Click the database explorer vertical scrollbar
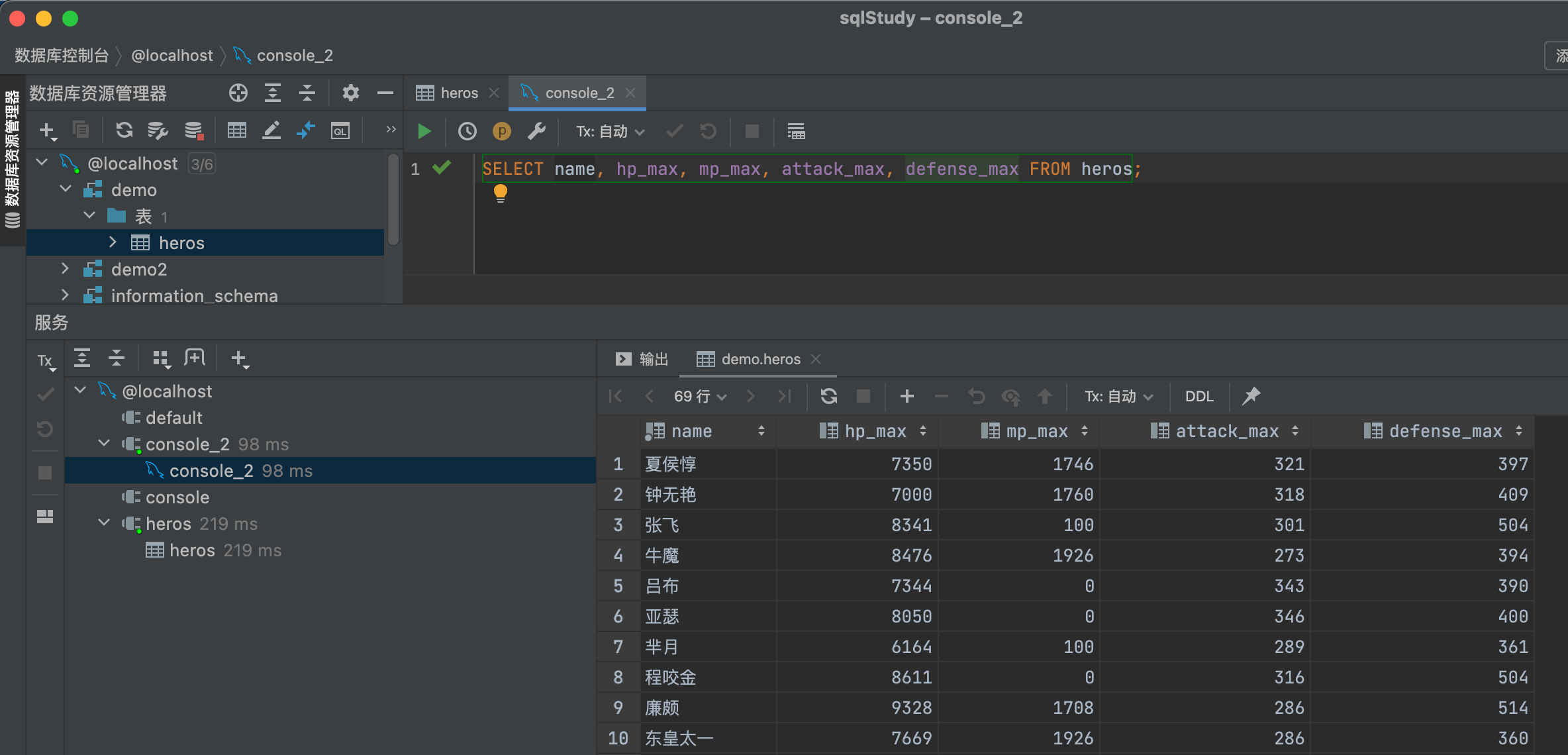The height and width of the screenshot is (755, 1568). click(x=393, y=199)
